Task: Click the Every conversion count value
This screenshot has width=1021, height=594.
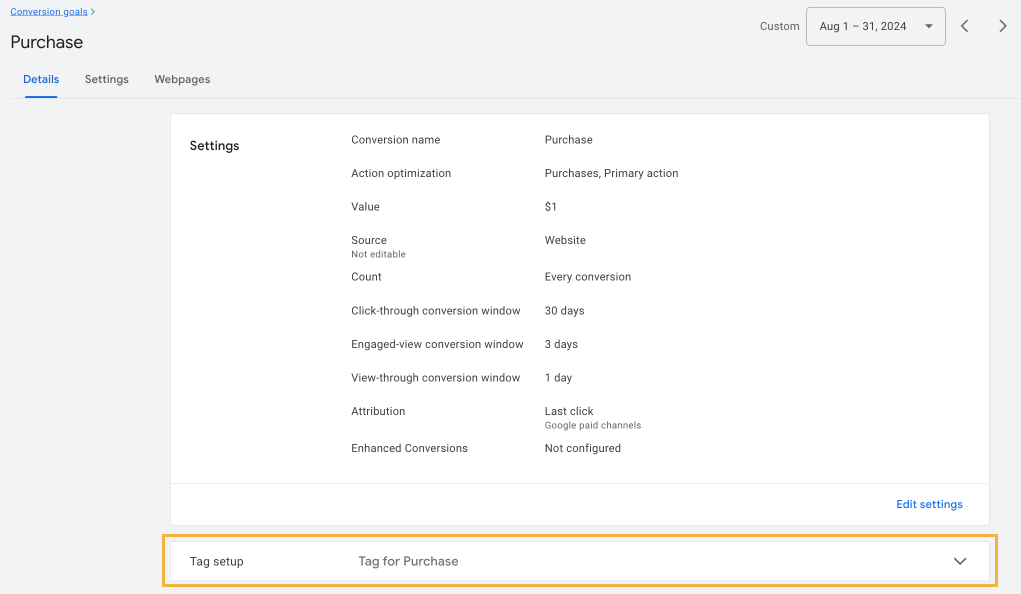Action: pos(588,277)
